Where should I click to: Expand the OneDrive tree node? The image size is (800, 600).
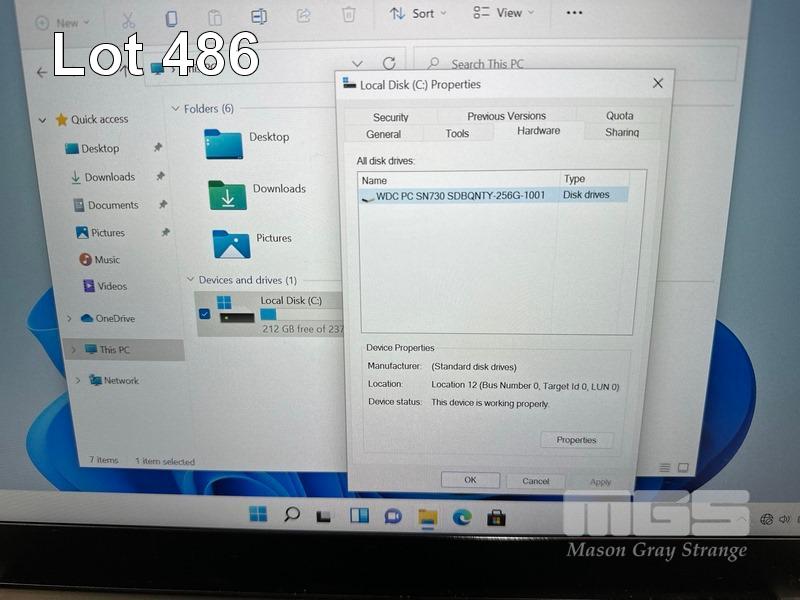68,319
